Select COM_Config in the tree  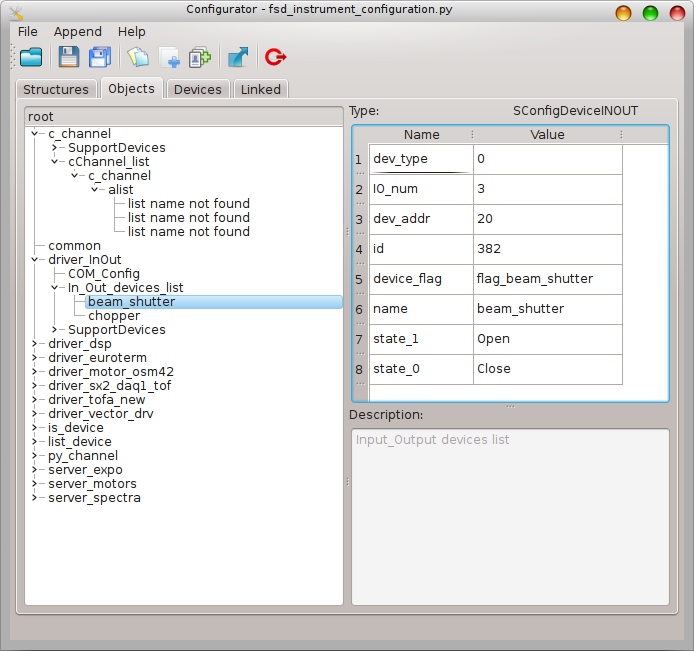click(x=103, y=274)
